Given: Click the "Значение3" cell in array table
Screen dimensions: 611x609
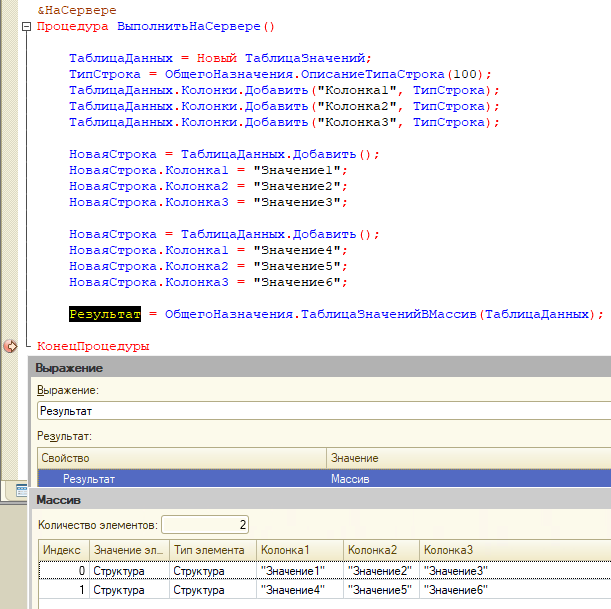Looking at the screenshot, I should [456, 571].
